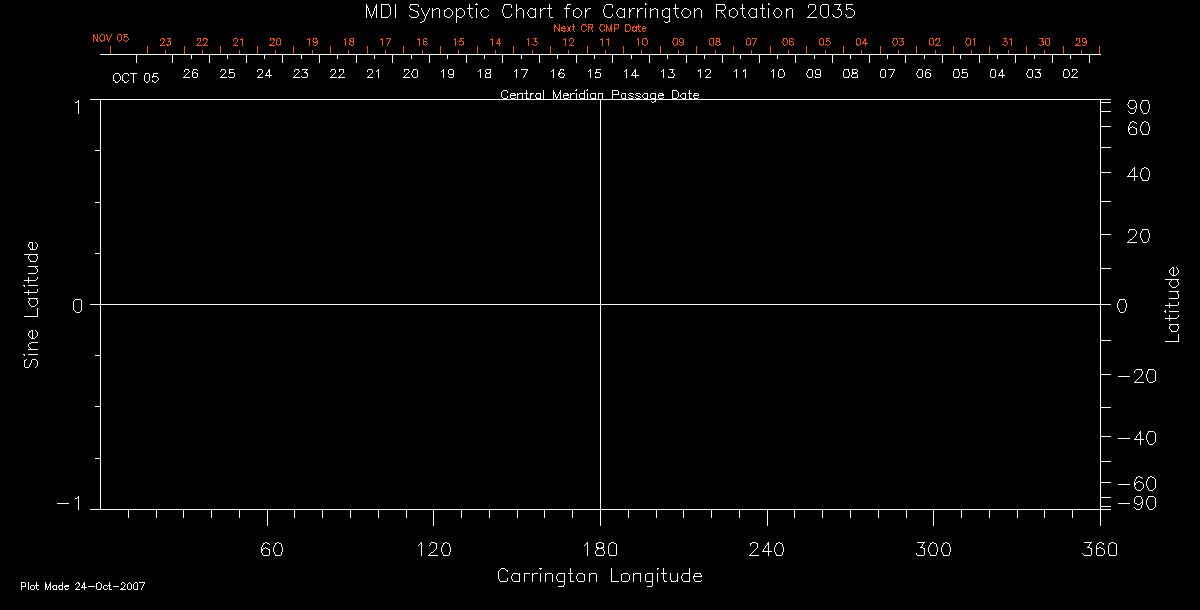The height and width of the screenshot is (610, 1200).
Task: Select the red "29" date marker at top right
Action: coord(1081,42)
